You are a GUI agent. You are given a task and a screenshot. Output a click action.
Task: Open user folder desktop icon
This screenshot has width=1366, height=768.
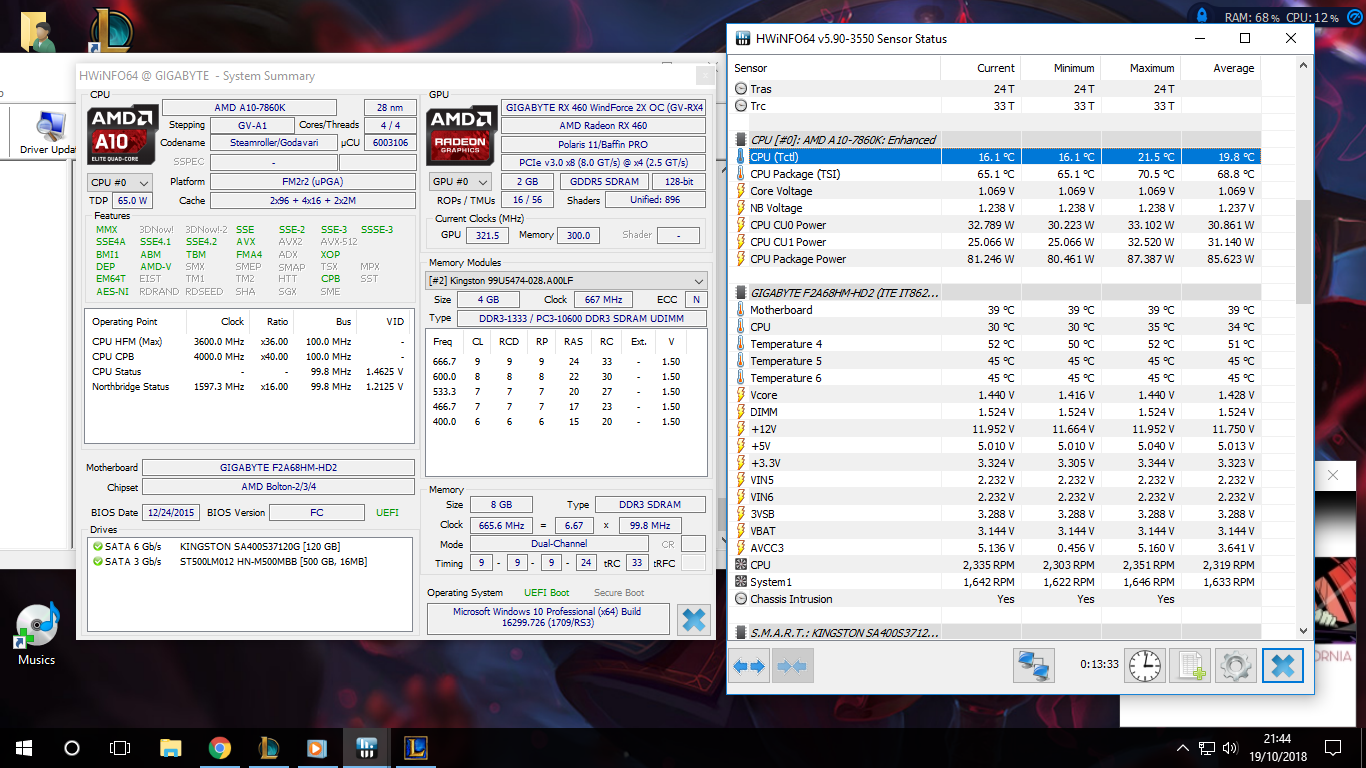[x=38, y=32]
